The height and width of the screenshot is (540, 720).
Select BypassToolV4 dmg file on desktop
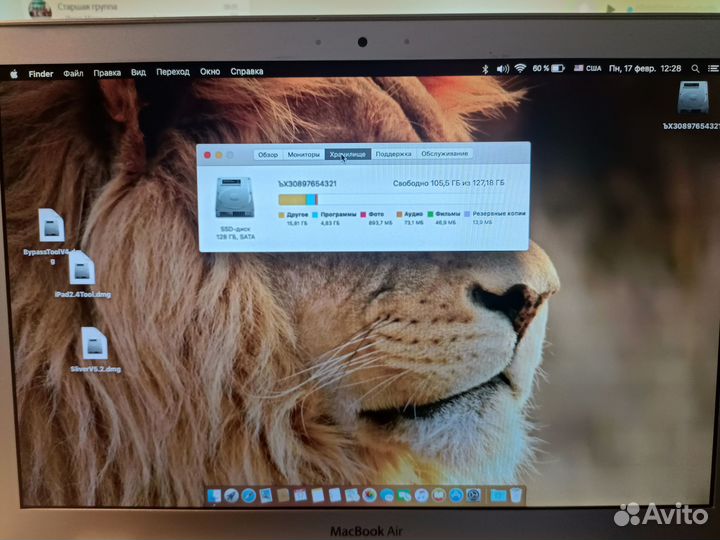(x=51, y=225)
